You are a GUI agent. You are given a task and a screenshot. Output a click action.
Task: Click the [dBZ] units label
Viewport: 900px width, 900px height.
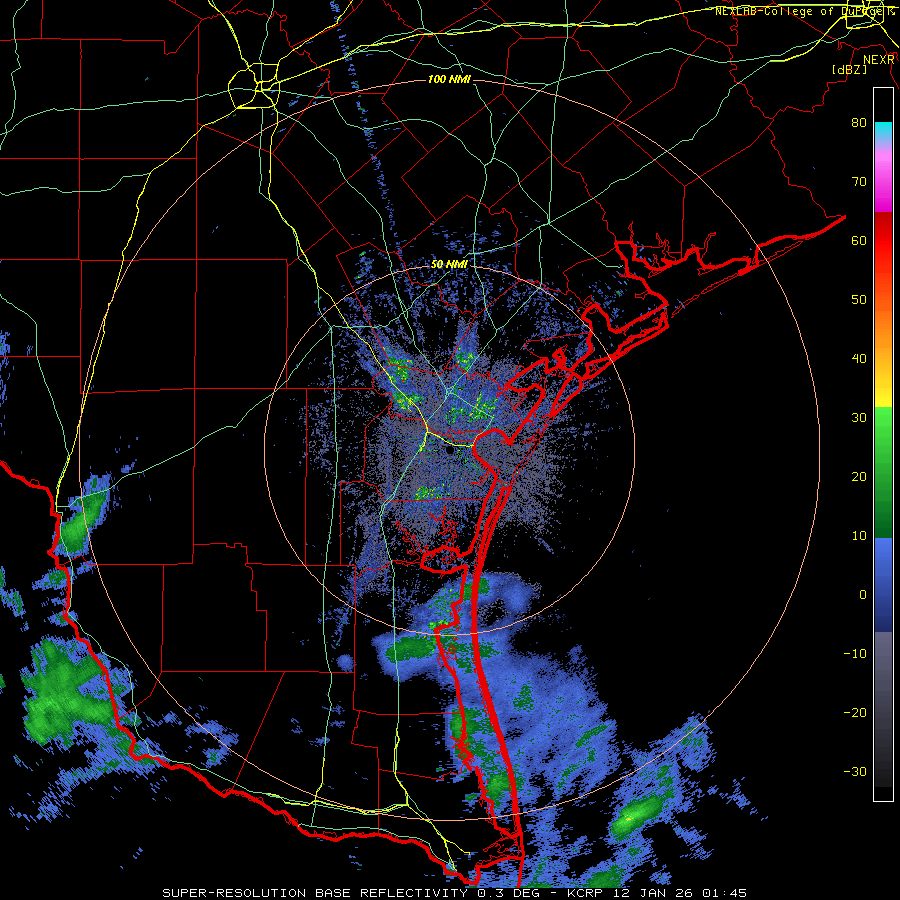[849, 69]
